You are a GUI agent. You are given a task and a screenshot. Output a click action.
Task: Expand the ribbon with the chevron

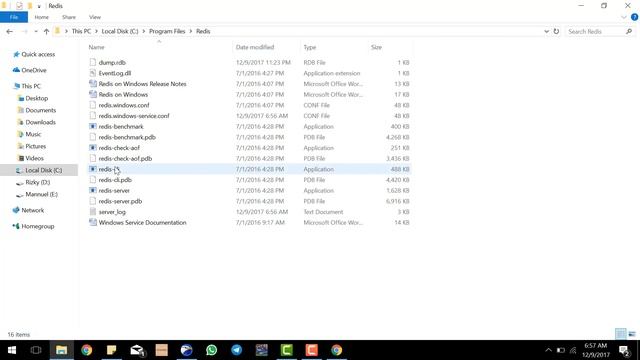point(624,17)
